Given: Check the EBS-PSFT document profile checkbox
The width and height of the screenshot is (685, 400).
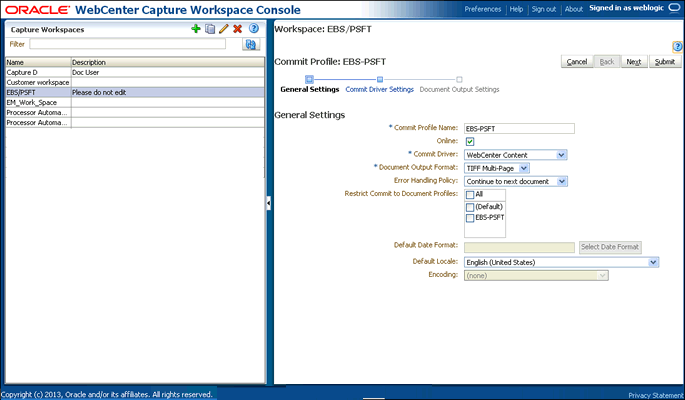Looking at the screenshot, I should (470, 218).
